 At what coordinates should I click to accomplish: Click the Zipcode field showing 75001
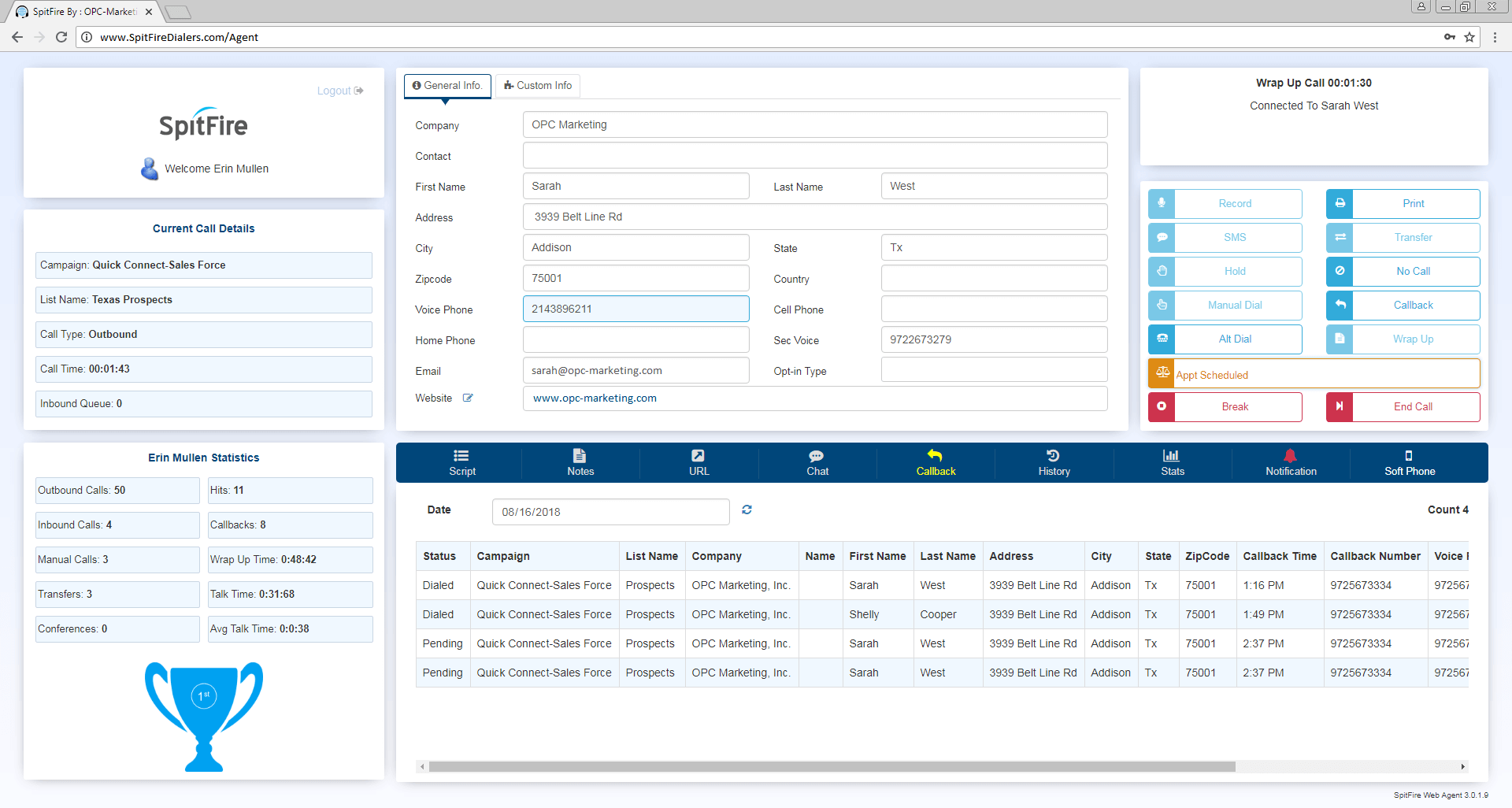click(x=636, y=278)
